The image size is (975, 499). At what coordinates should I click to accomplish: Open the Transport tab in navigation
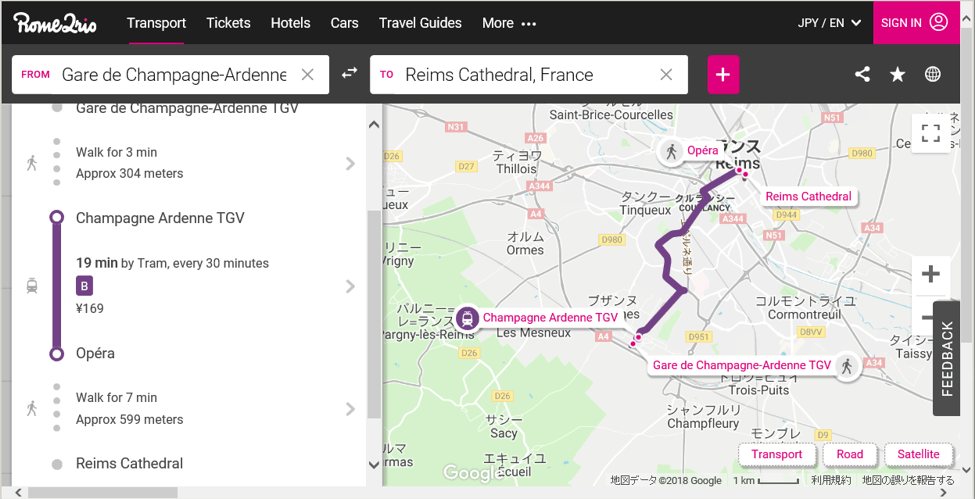[156, 23]
